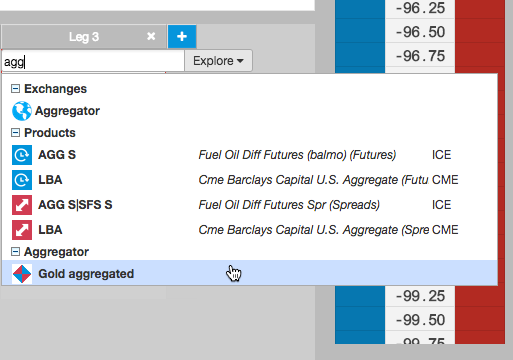Viewport: 513px width, 360px height.
Task: Close the Leg 3 tab
Action: click(x=151, y=36)
